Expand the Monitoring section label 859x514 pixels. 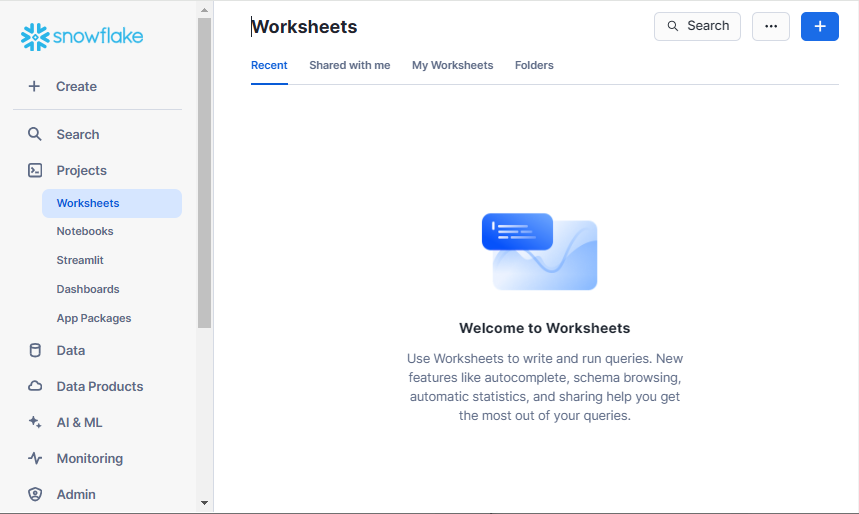[x=90, y=459]
